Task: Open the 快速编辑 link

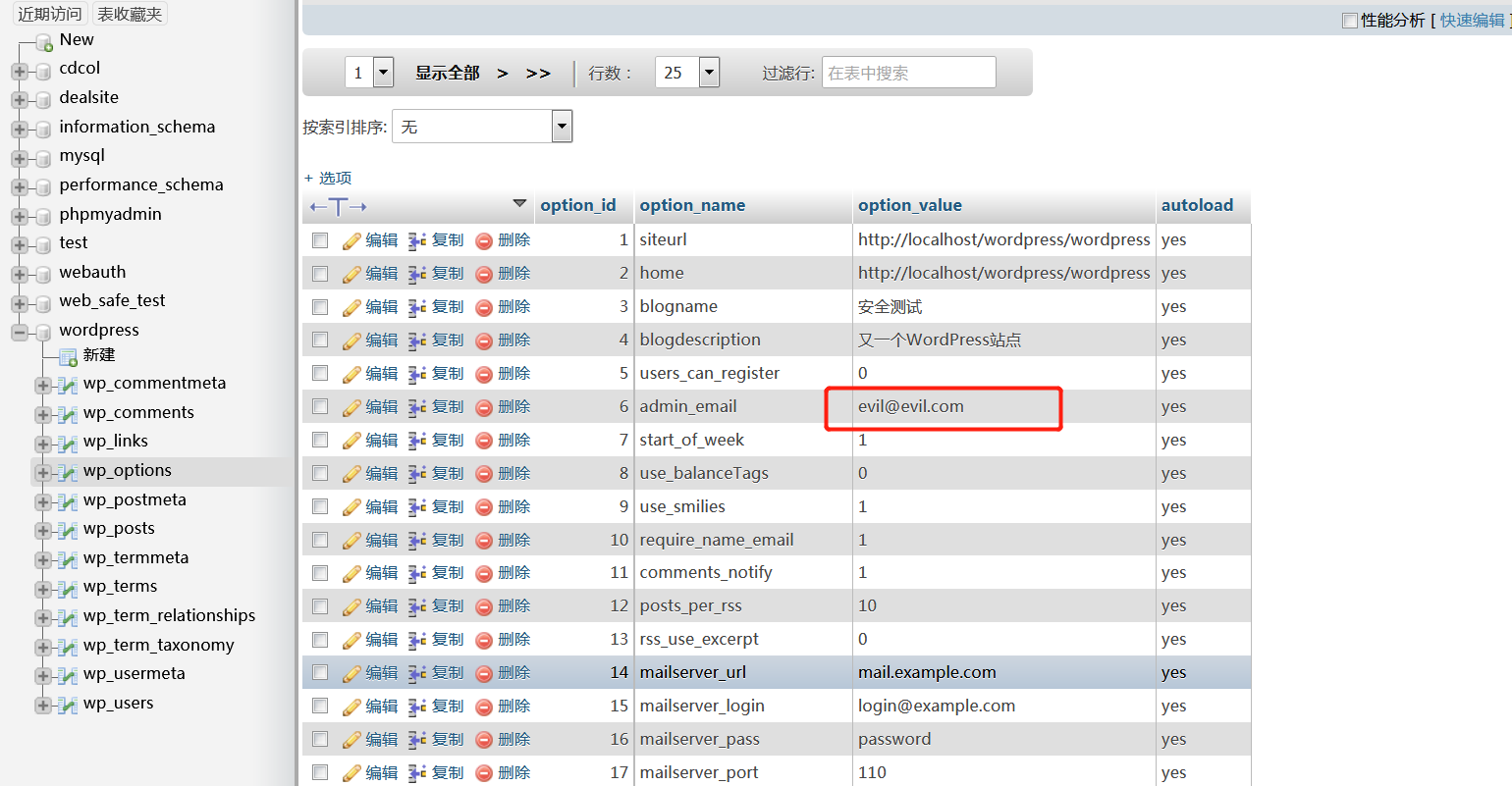Action: click(x=1472, y=21)
